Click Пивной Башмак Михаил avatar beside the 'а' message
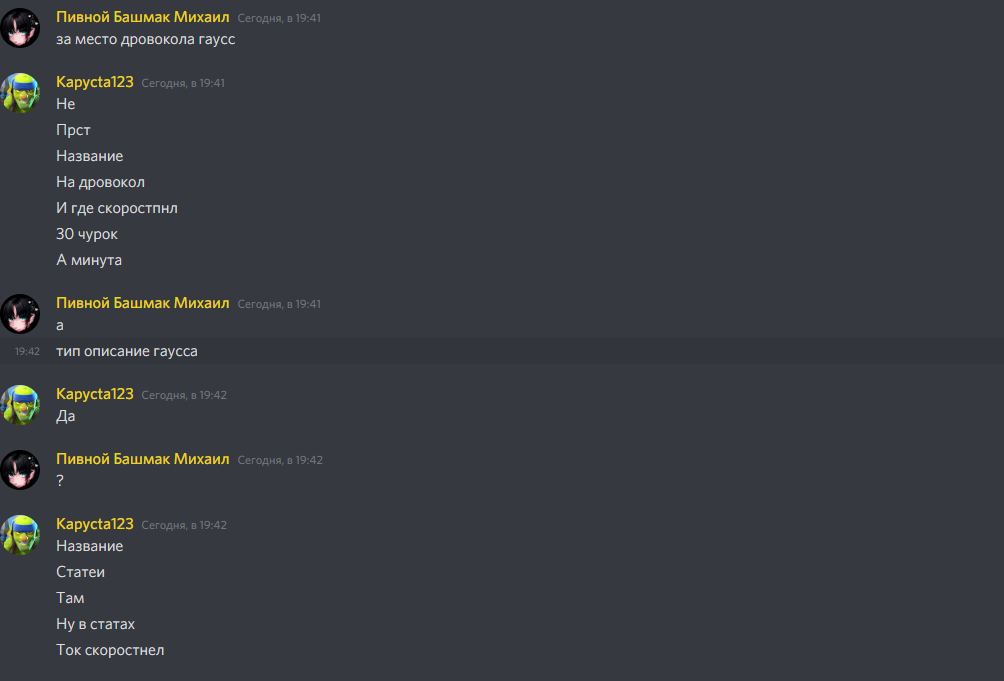The height and width of the screenshot is (681, 1004). (20, 314)
